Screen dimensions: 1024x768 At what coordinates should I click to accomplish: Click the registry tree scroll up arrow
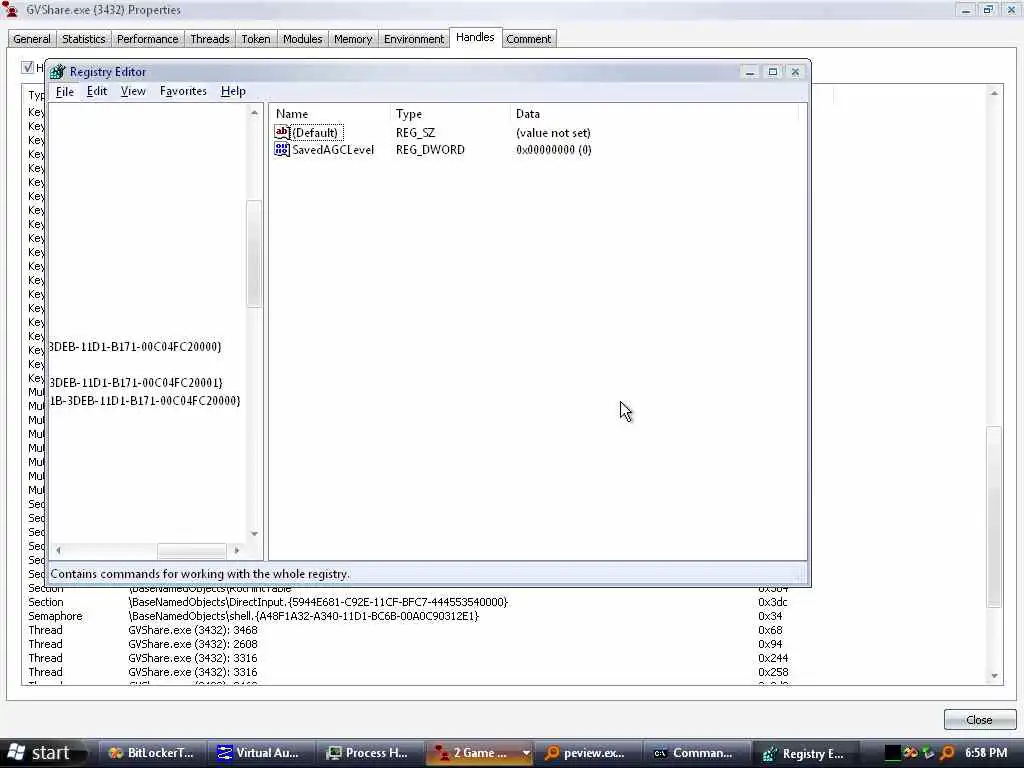point(254,112)
